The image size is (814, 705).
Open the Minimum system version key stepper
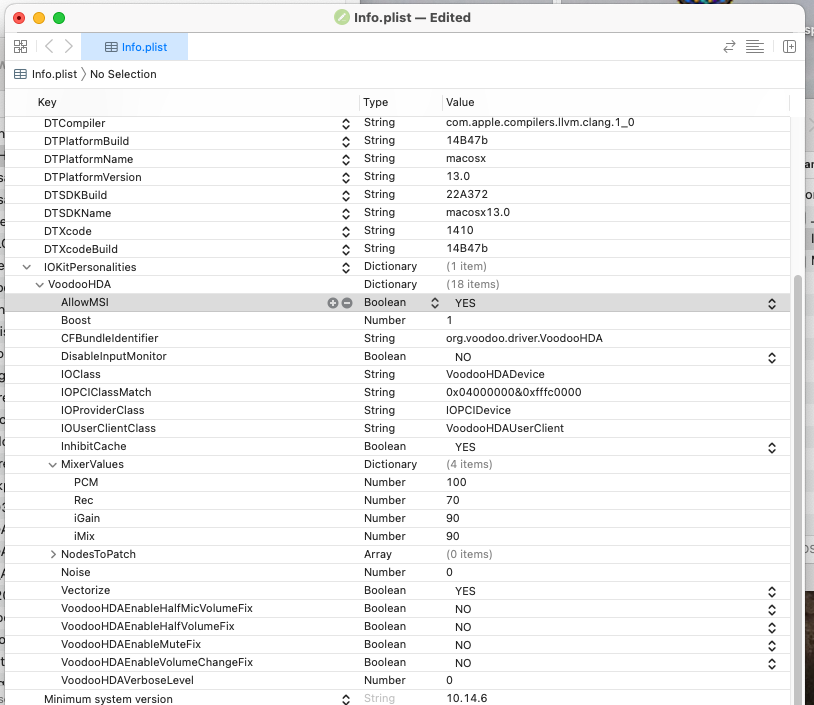(x=346, y=699)
